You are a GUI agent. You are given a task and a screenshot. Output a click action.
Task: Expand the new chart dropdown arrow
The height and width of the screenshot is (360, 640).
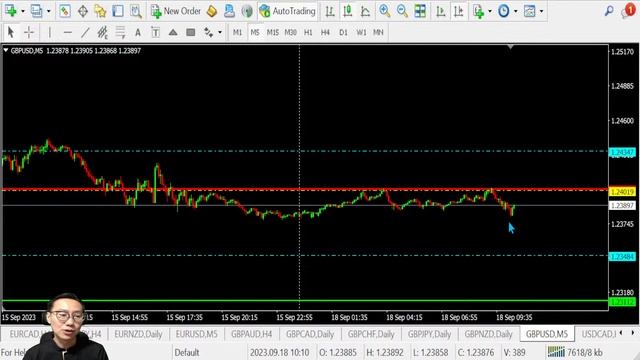23,11
